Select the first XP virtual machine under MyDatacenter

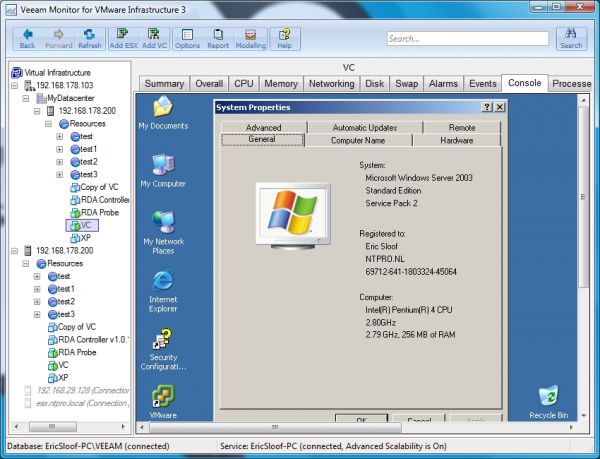point(81,238)
